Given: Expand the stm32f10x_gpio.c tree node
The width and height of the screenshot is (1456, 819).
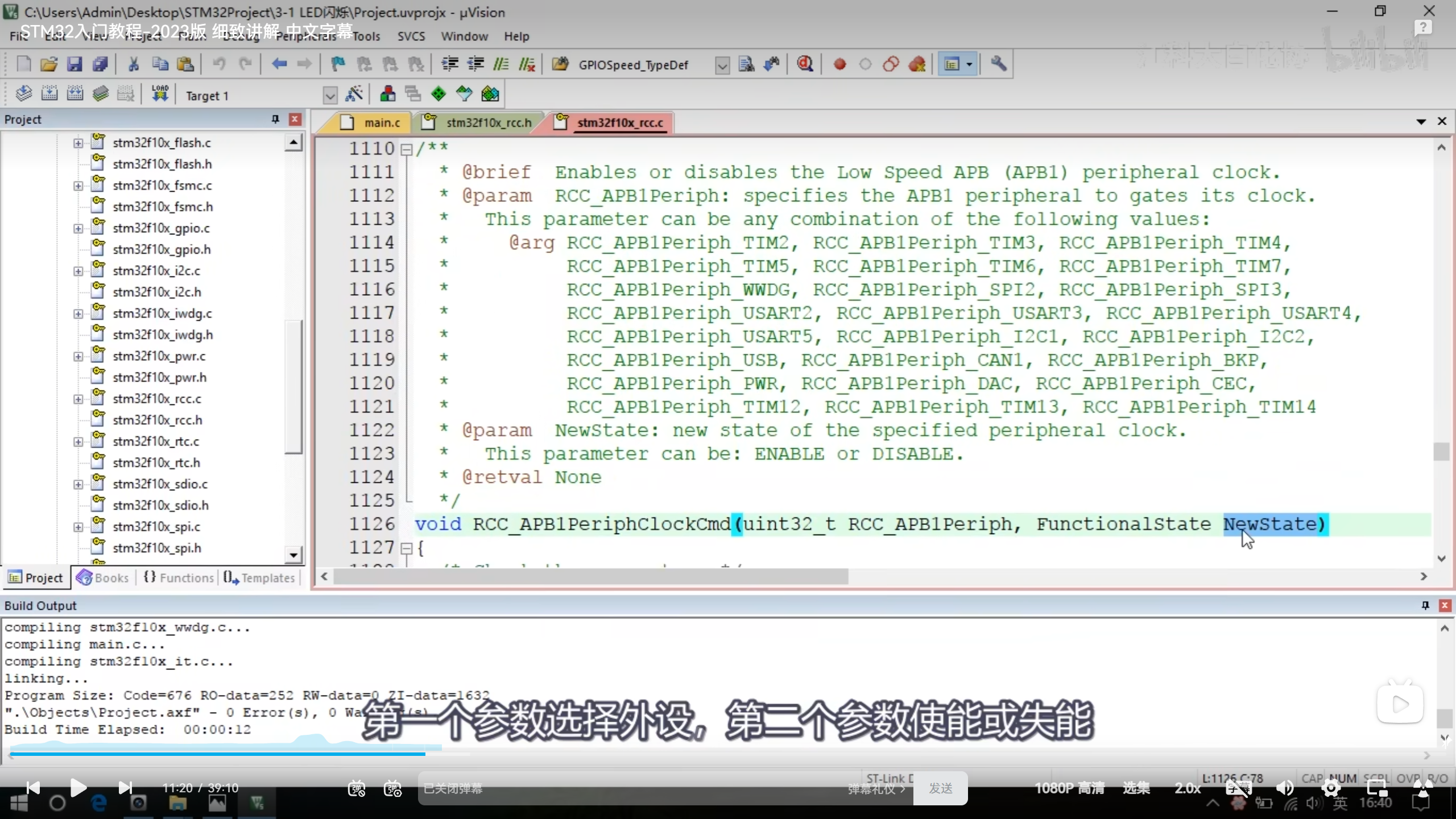Looking at the screenshot, I should pyautogui.click(x=78, y=229).
